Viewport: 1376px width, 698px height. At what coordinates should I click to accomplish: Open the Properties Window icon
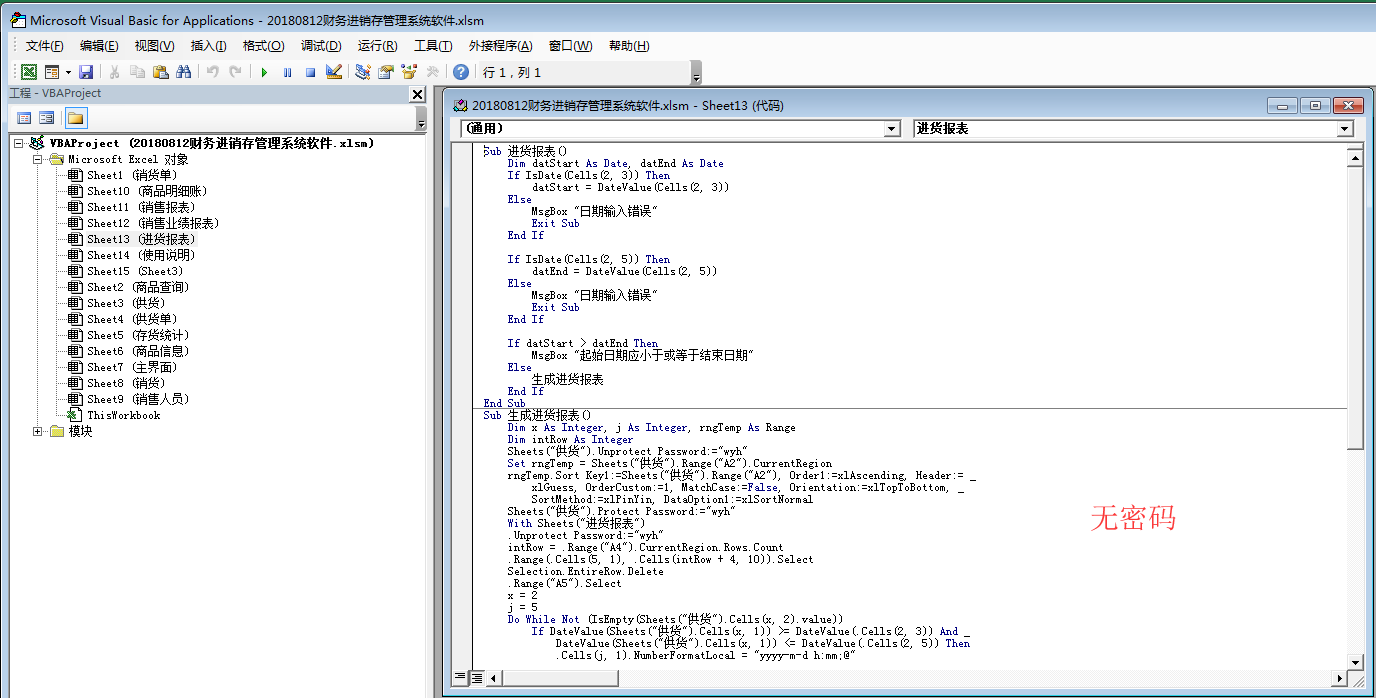click(385, 72)
